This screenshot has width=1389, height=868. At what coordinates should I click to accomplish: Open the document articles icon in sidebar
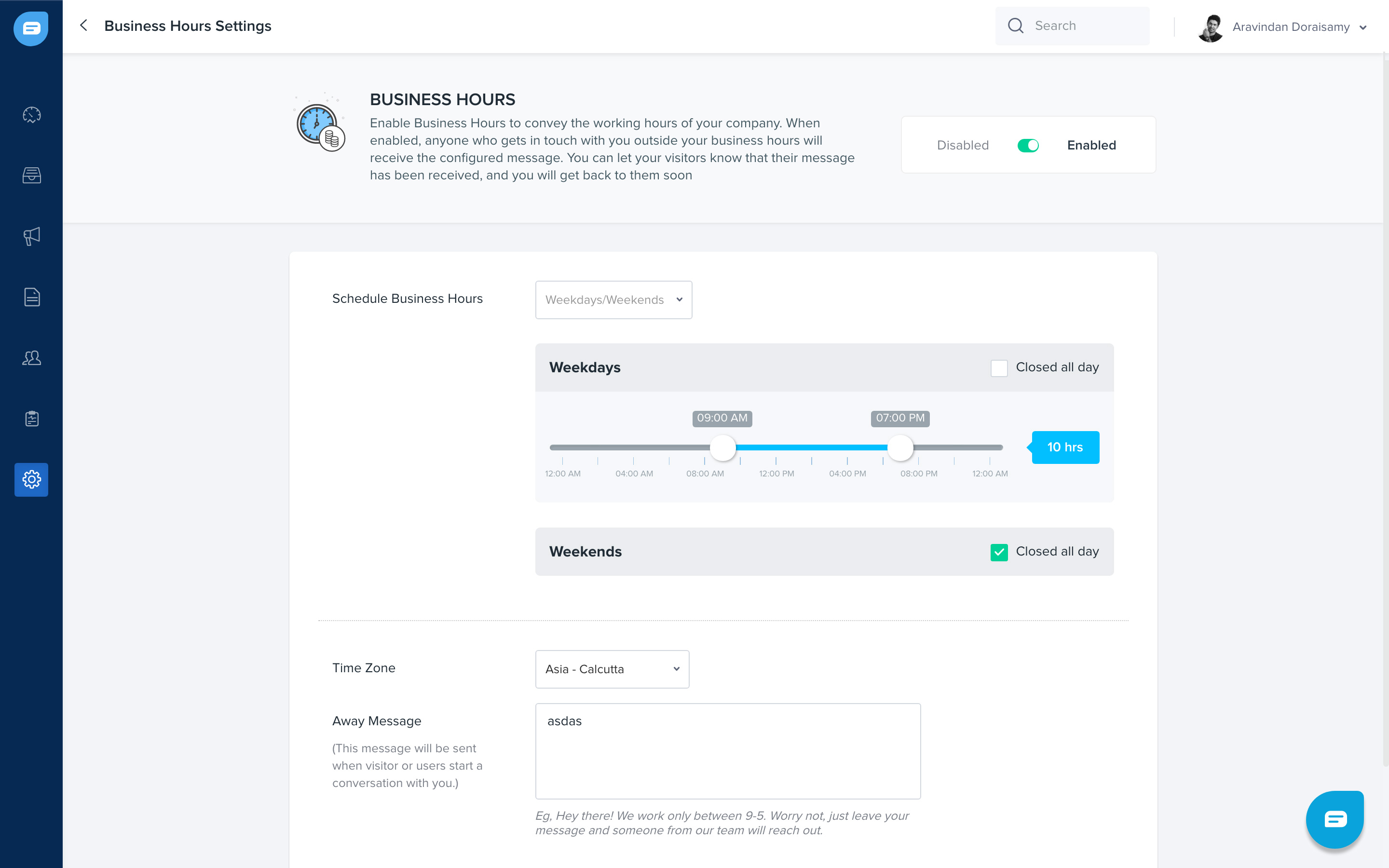(31, 297)
